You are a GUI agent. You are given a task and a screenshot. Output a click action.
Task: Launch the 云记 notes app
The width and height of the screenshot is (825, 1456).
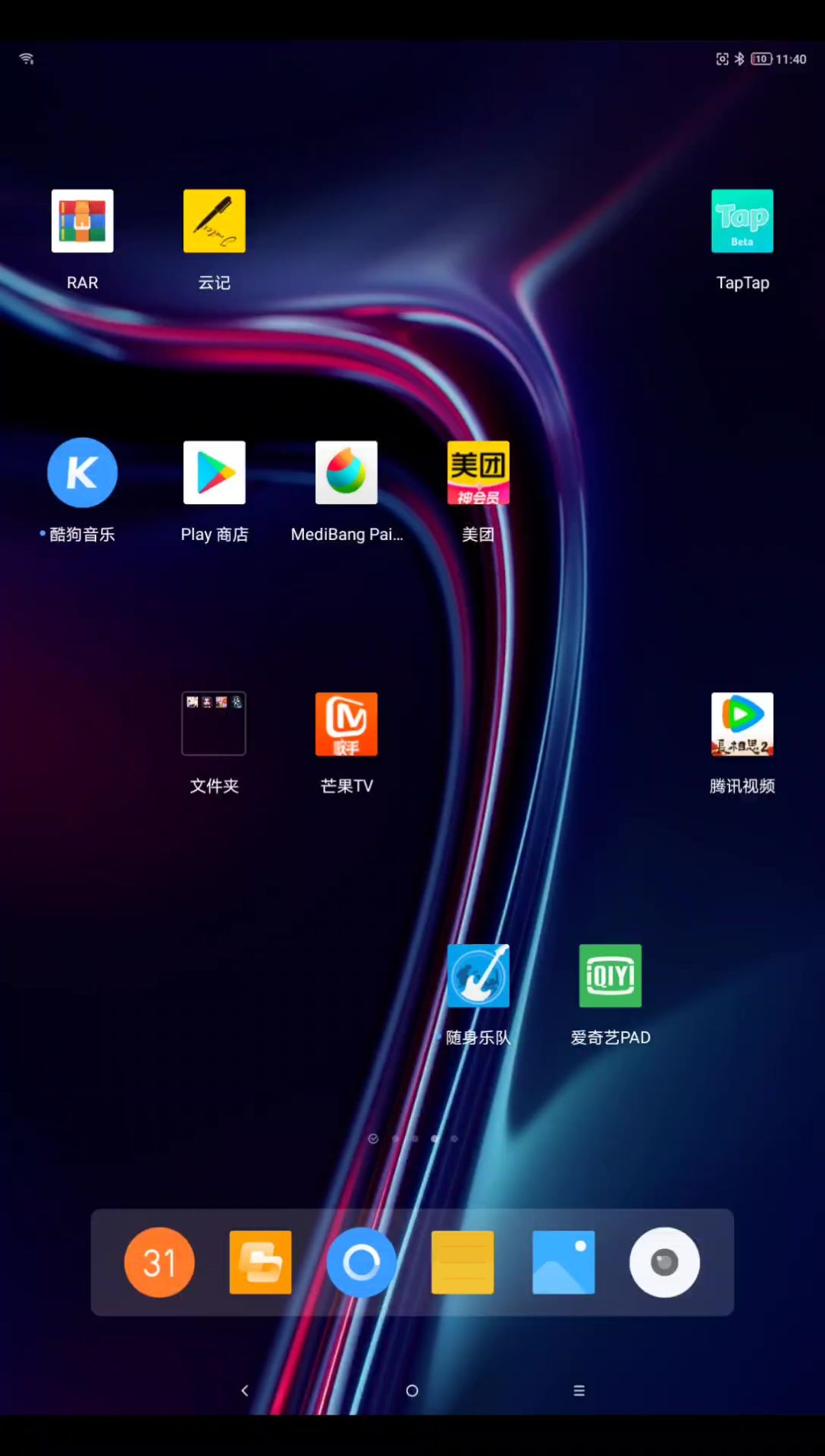click(214, 221)
